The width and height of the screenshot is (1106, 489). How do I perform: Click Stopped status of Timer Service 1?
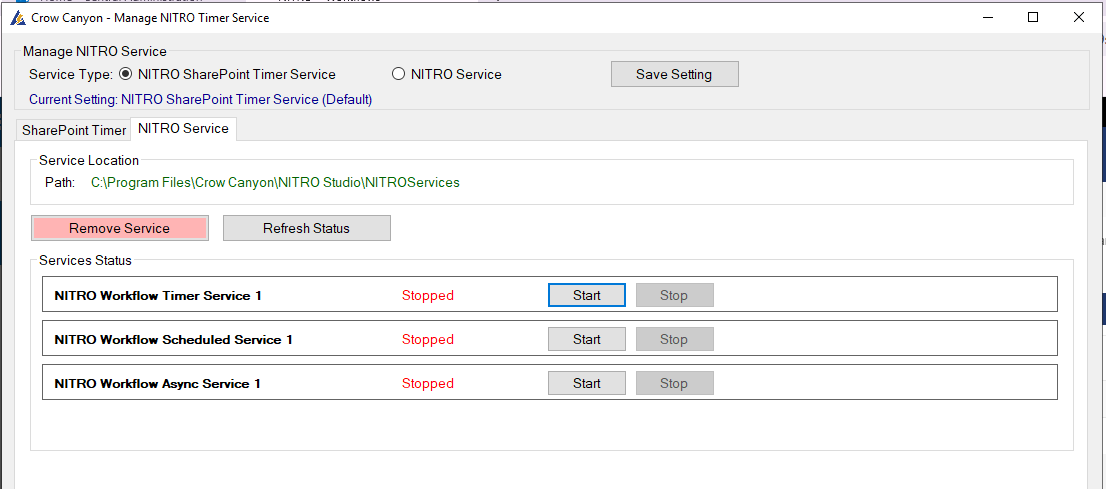427,296
